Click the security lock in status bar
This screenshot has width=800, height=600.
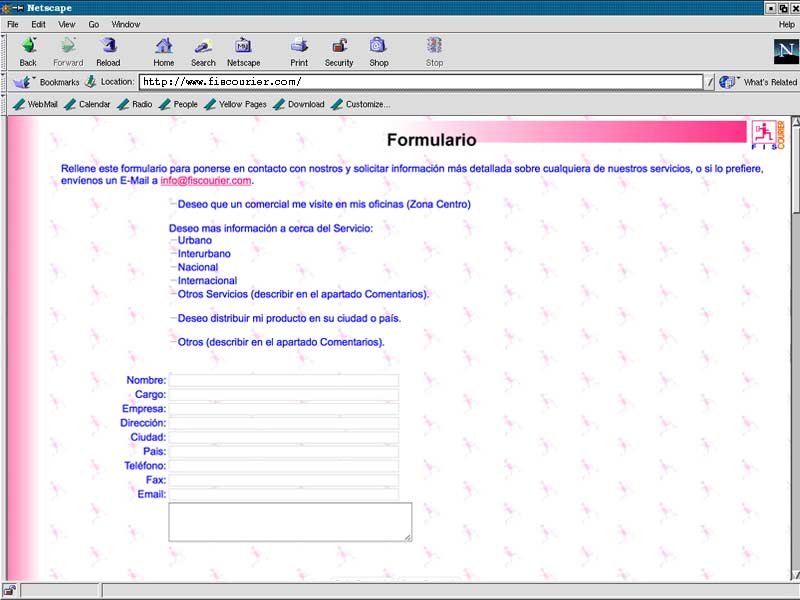click(x=10, y=591)
